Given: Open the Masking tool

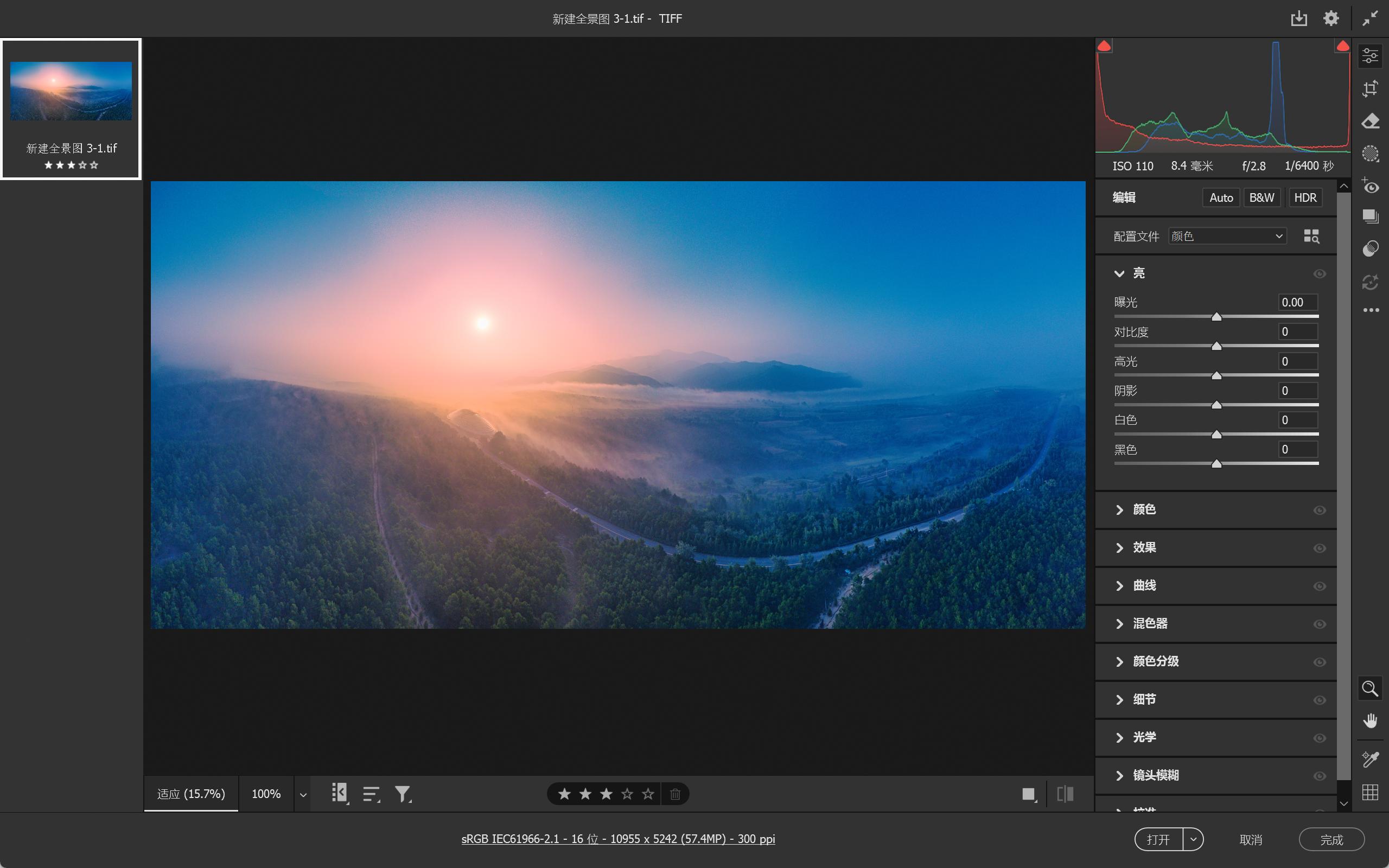Looking at the screenshot, I should (1370, 154).
